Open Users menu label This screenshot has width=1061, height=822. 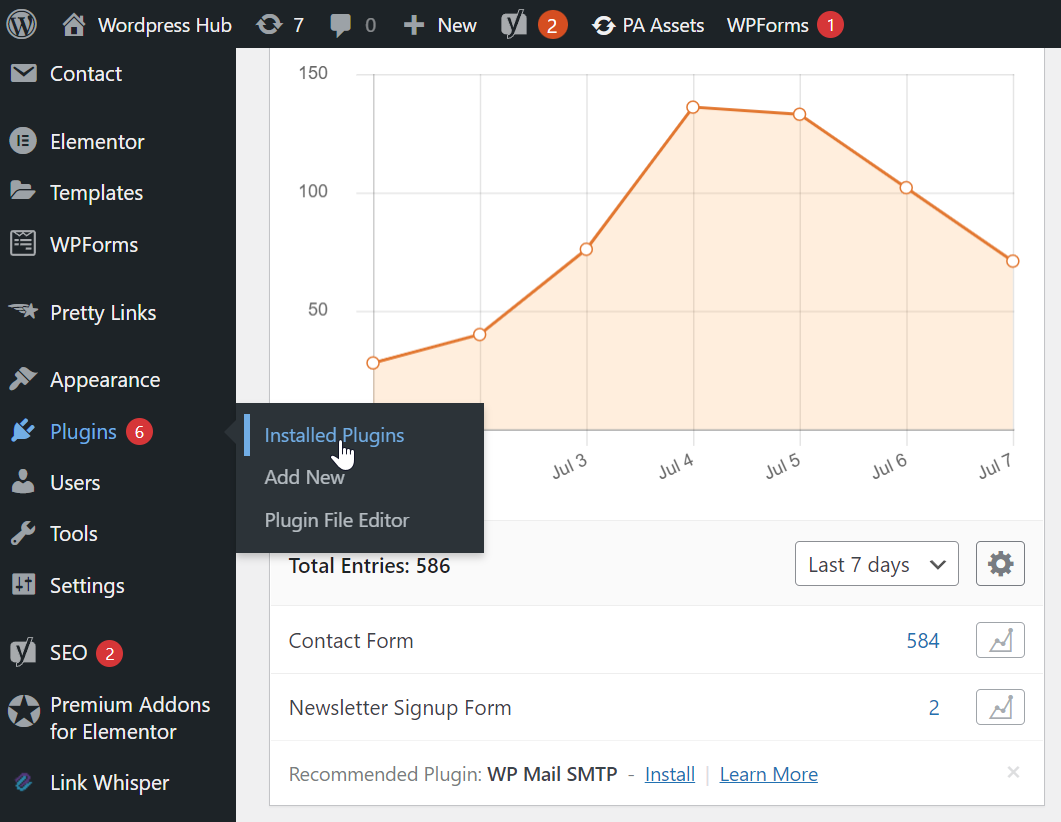click(75, 482)
